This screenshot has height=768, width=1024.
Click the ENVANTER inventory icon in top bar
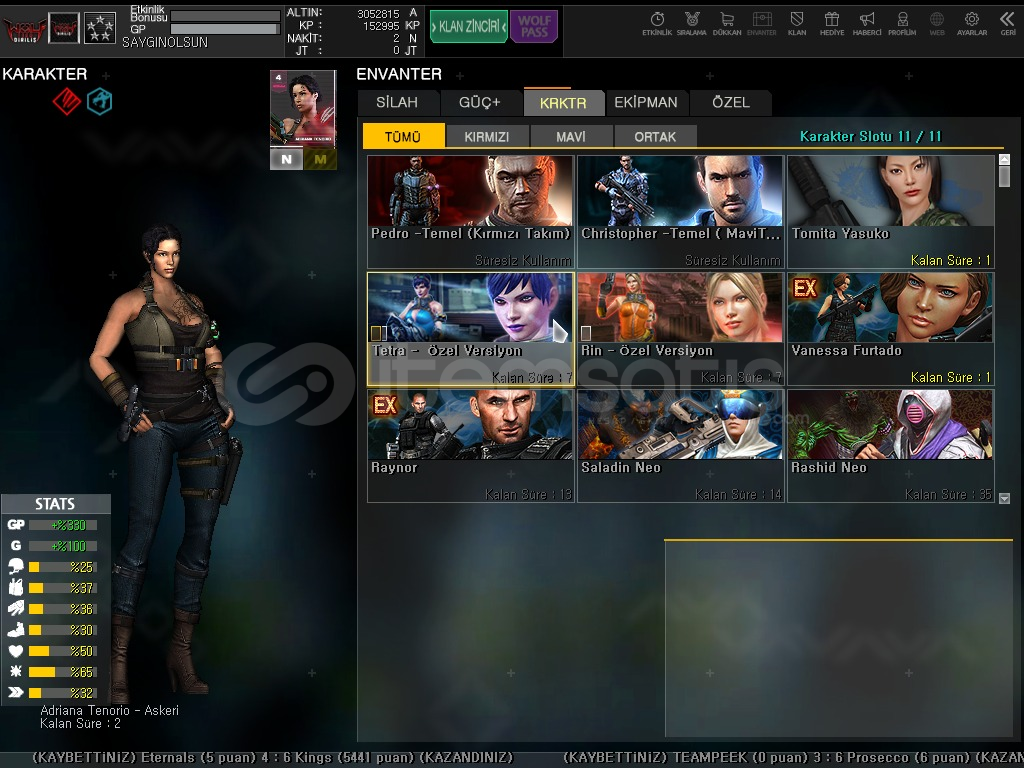coord(761,24)
